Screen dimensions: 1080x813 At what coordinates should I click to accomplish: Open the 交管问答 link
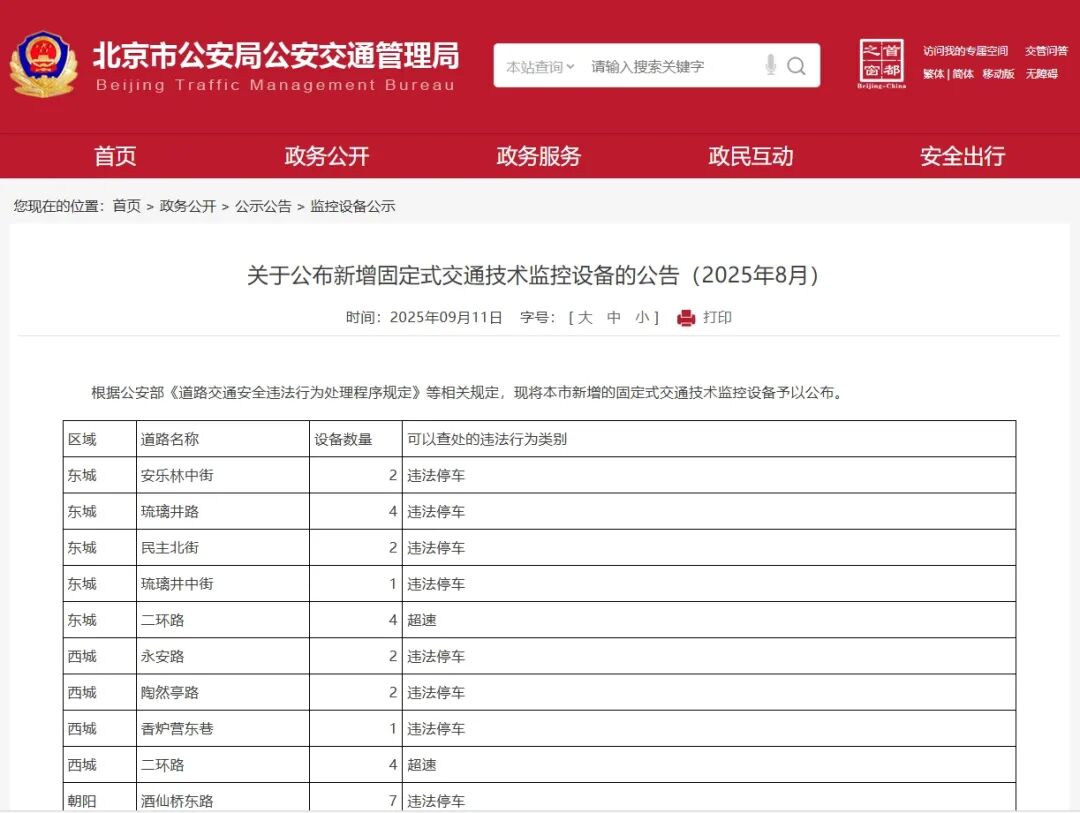tap(1046, 51)
